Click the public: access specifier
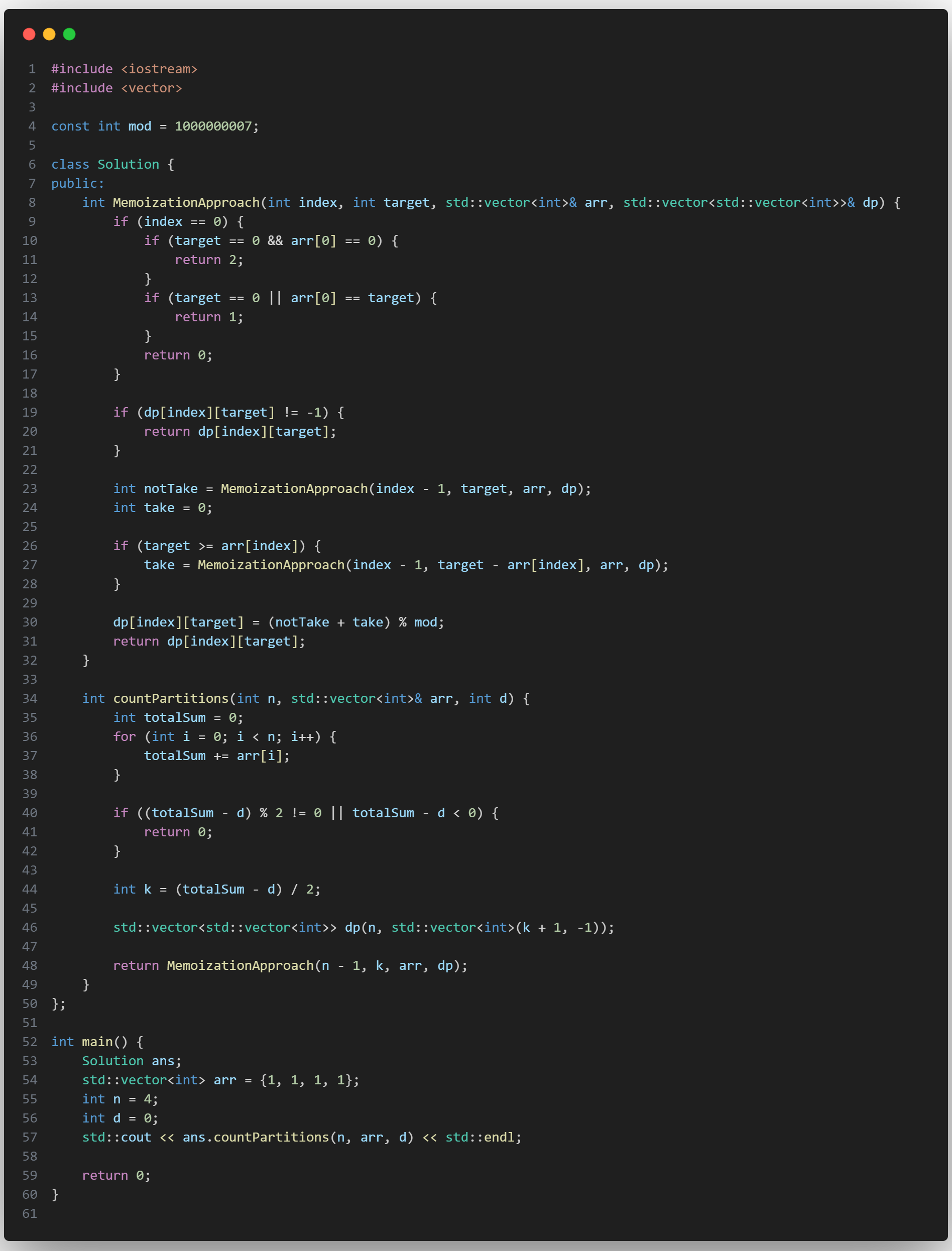This screenshot has width=952, height=1251. click(78, 184)
